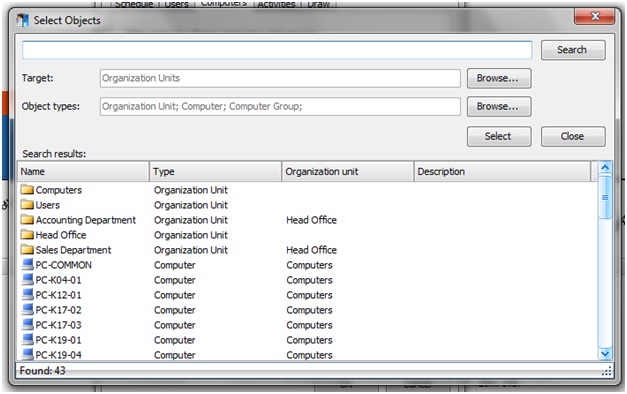The height and width of the screenshot is (394, 627).
Task: Click the PC-K19-04 computer icon
Action: 27,354
